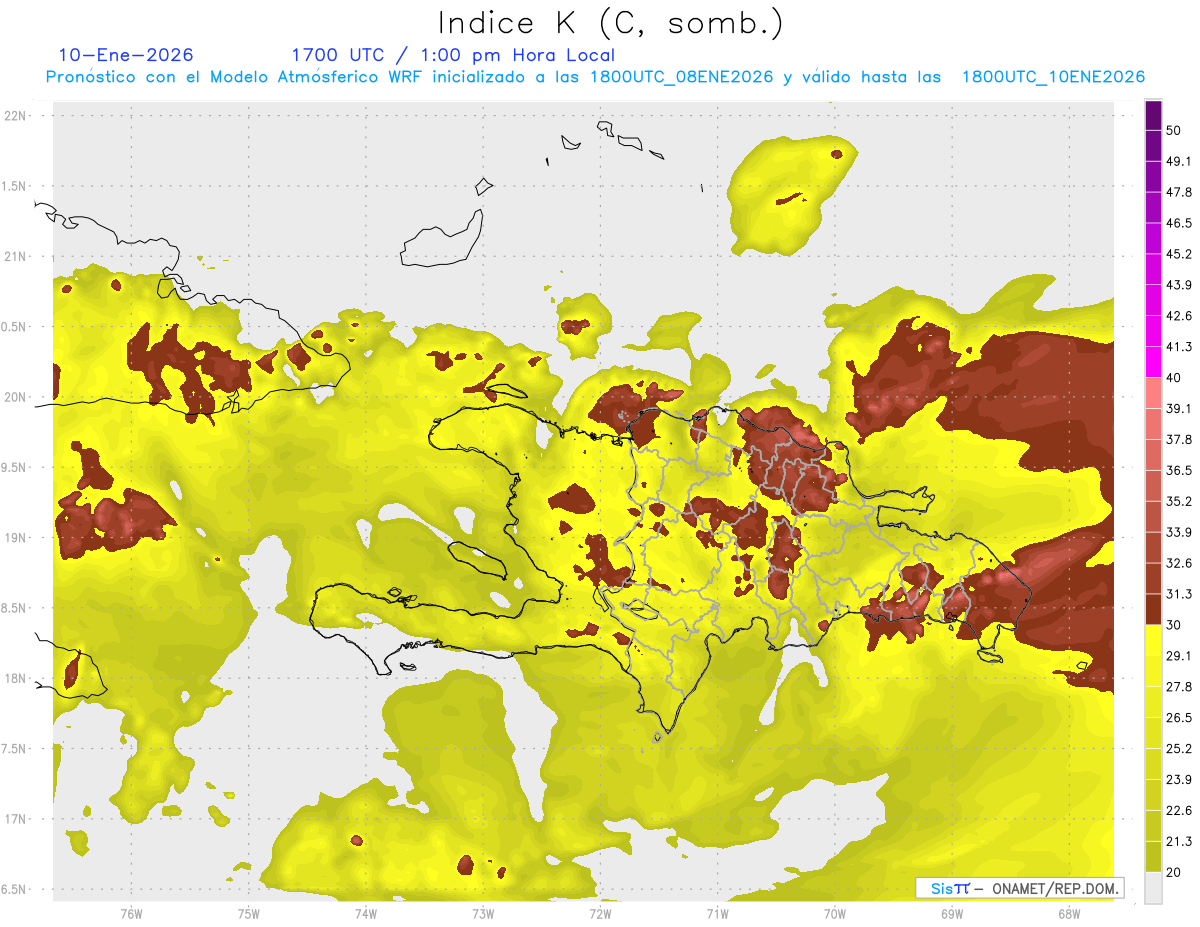This screenshot has width=1200, height=927.
Task: Click the latitude label "20N"
Action: 17,397
